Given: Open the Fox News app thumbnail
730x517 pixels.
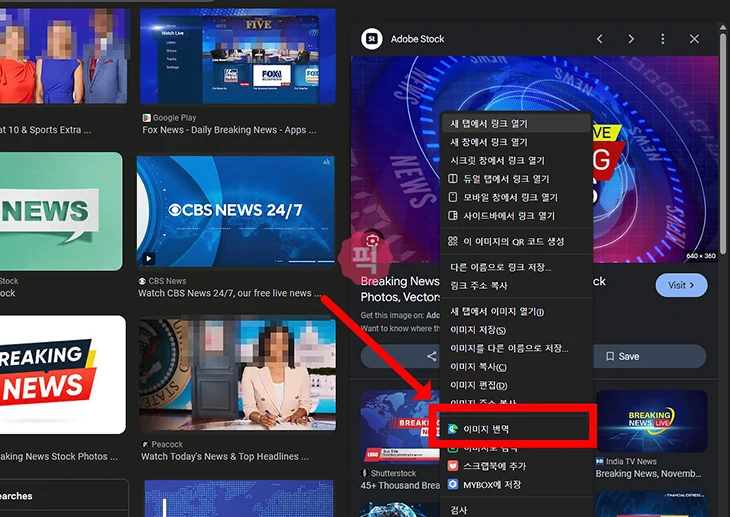Looking at the screenshot, I should pyautogui.click(x=238, y=56).
